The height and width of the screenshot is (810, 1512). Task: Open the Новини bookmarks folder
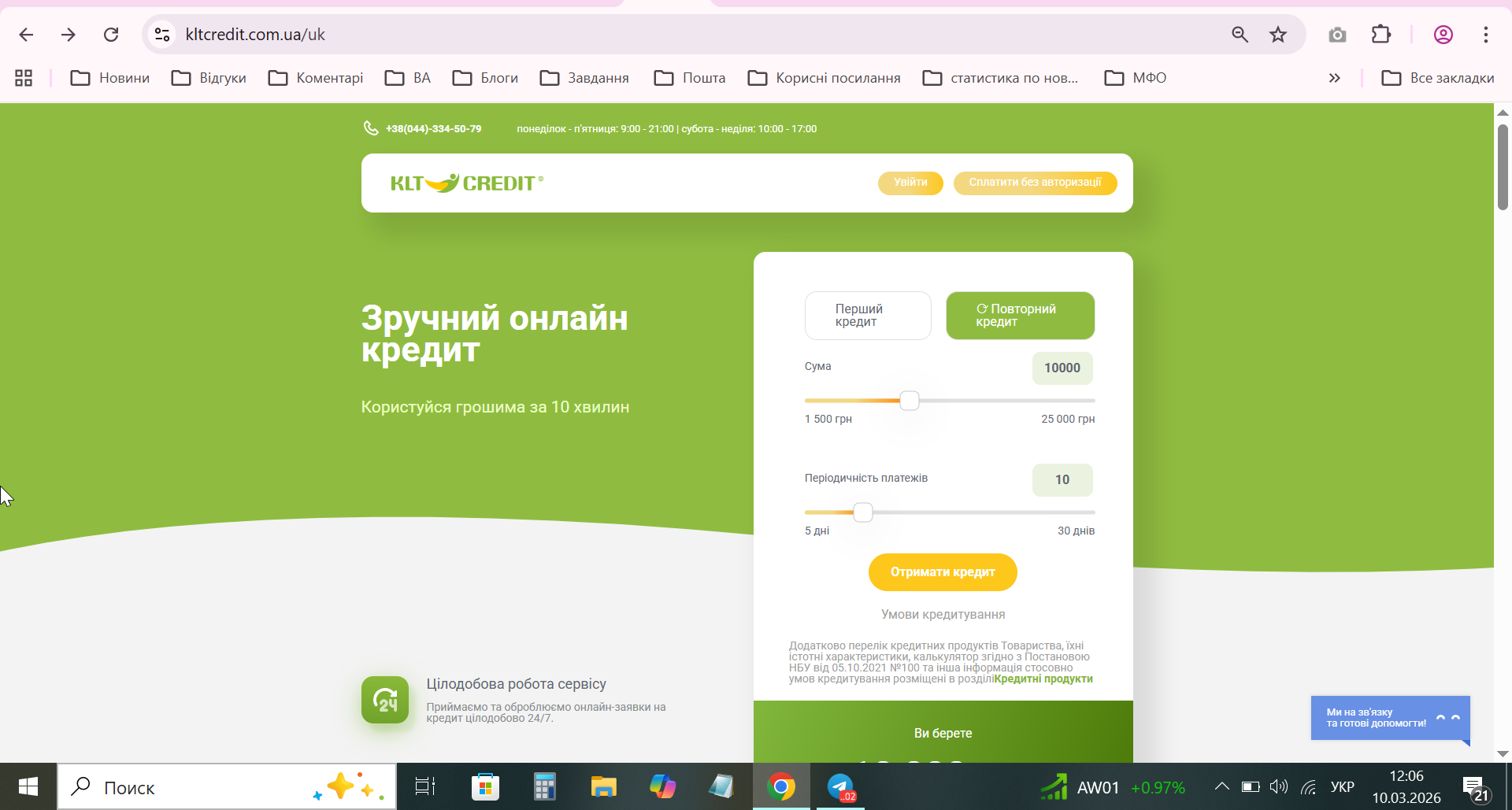[x=110, y=78]
